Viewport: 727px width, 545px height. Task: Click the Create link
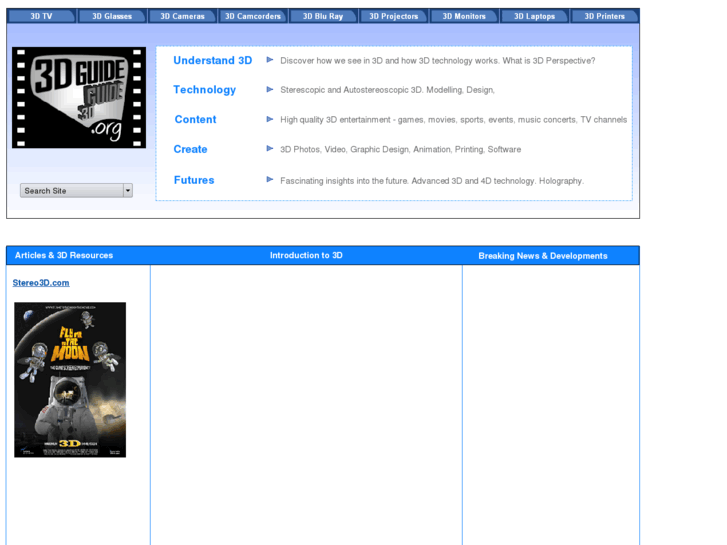(190, 149)
